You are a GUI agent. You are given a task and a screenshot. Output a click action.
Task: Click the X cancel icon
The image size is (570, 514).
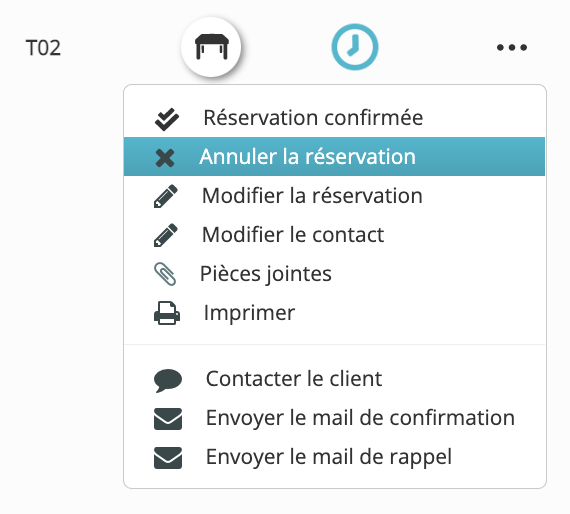pos(165,158)
